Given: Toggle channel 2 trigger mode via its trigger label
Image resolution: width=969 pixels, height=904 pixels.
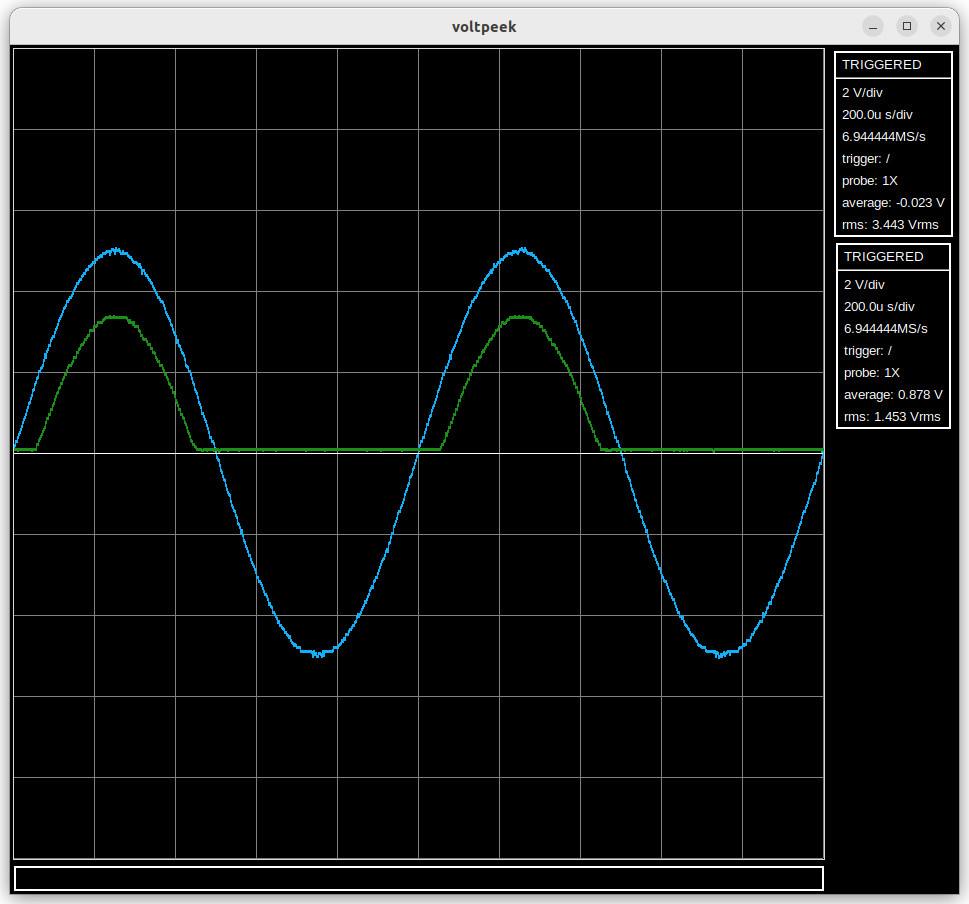Looking at the screenshot, I should [x=866, y=350].
